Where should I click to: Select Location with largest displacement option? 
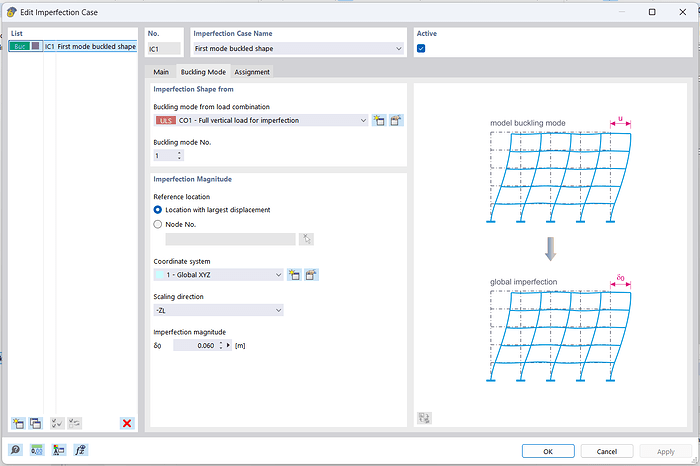tap(158, 210)
